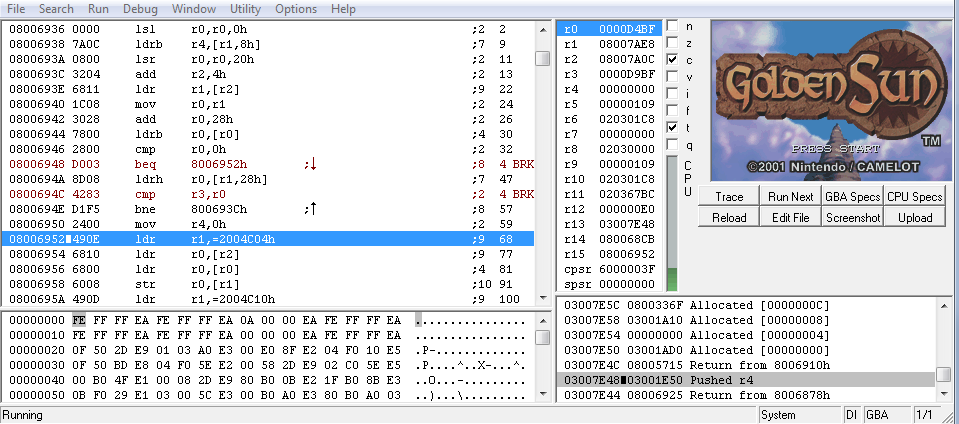Toggle the z flag checkbox
Image resolution: width=959 pixels, height=424 pixels.
672,43
